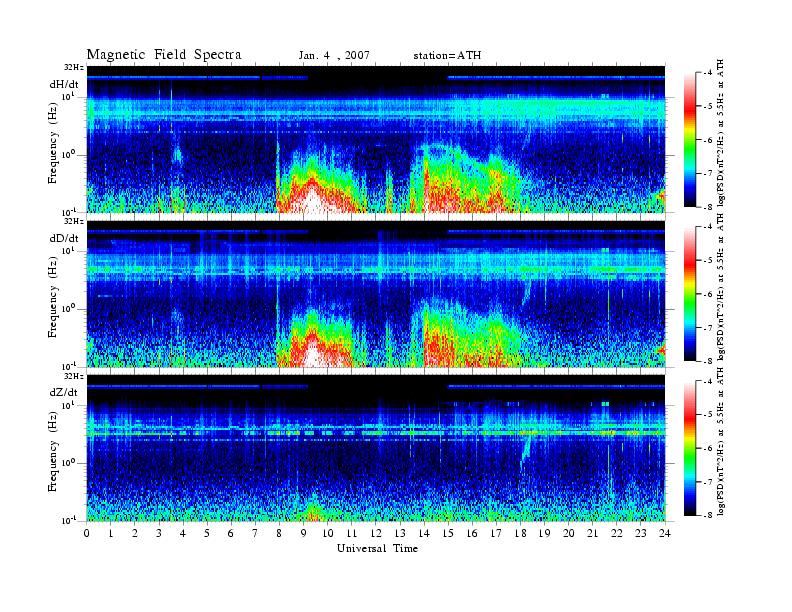Click hour 11 on the time axis
The width and height of the screenshot is (792, 612).
pos(352,534)
